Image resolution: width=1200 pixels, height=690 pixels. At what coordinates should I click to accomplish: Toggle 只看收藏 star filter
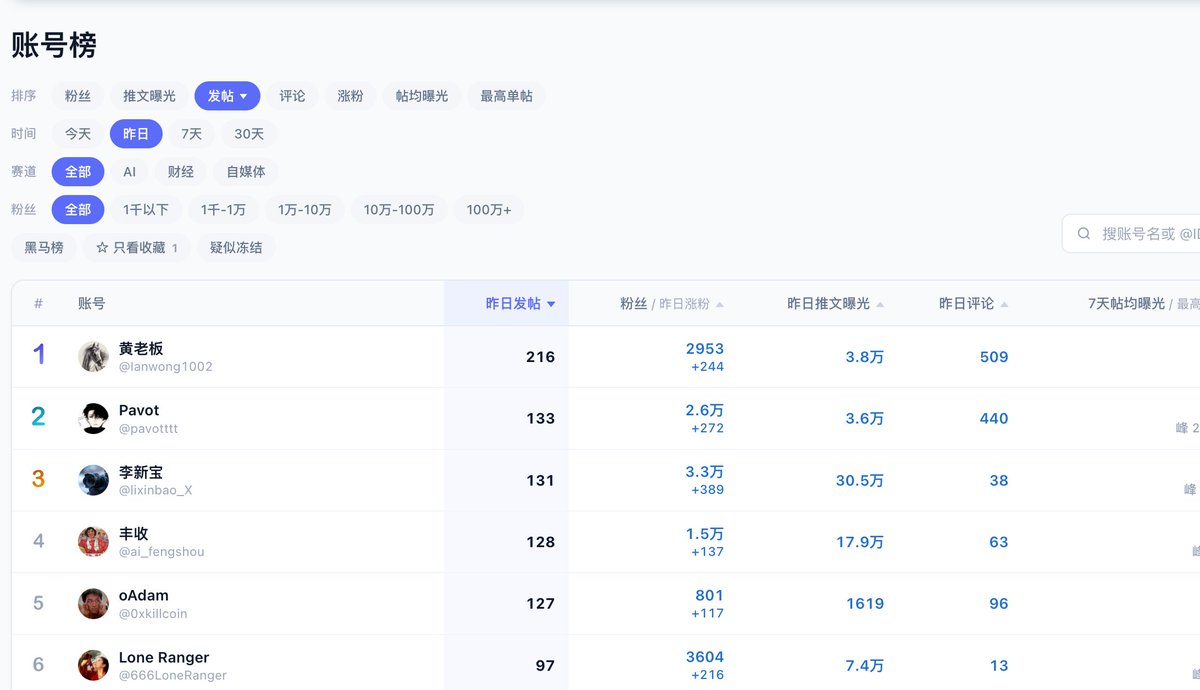coord(136,247)
